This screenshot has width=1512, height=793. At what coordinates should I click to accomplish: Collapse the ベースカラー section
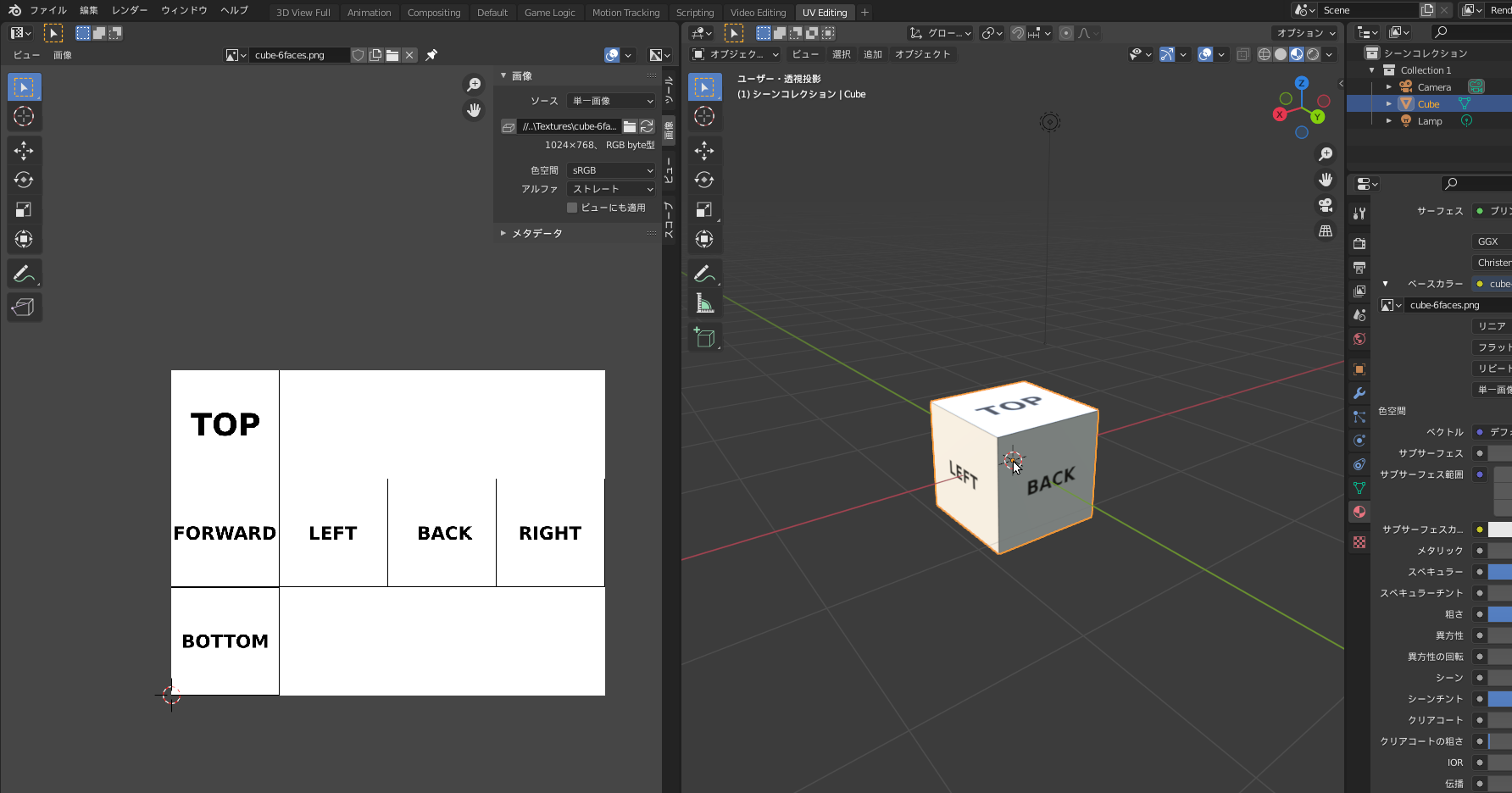coord(1386,284)
